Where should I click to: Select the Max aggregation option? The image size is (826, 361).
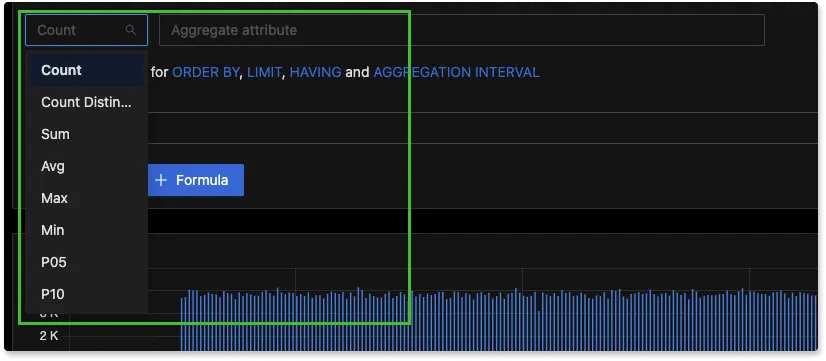[x=86, y=198]
